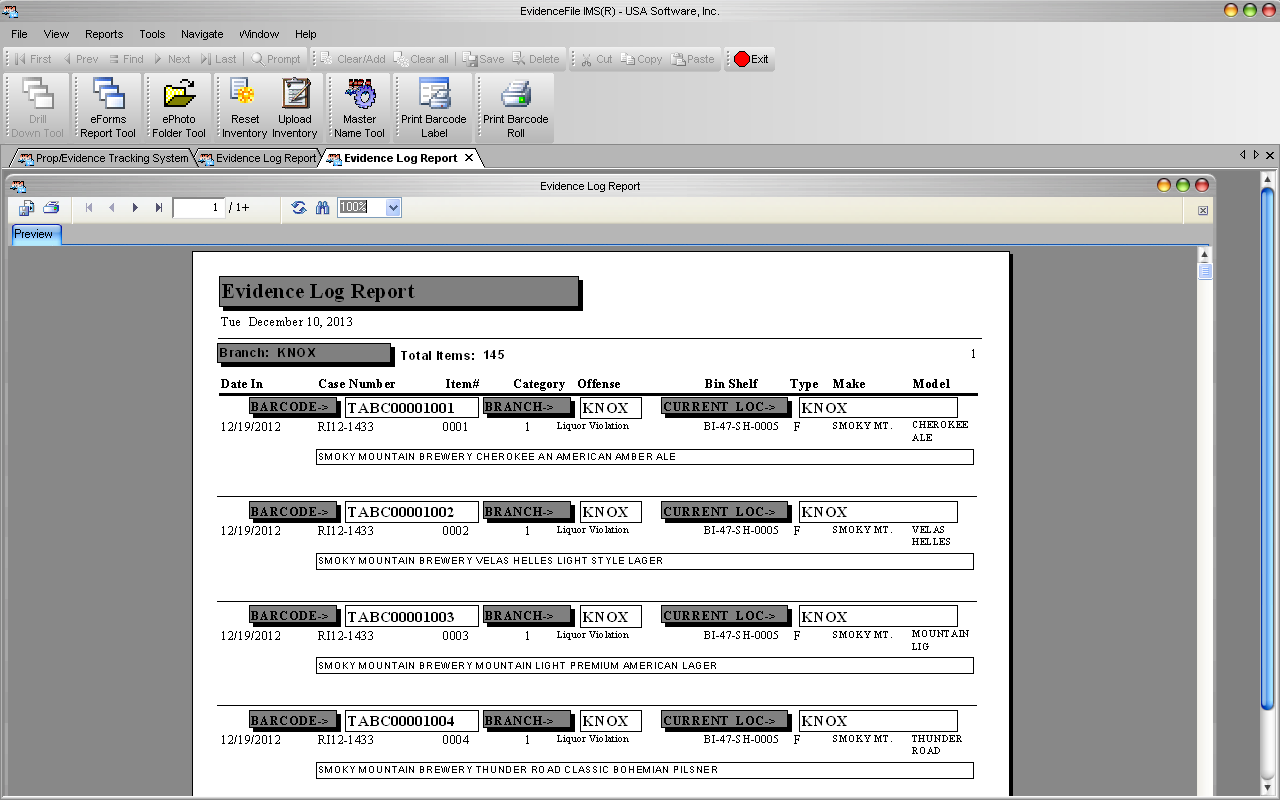This screenshot has width=1280, height=800.
Task: Refresh the report with the refresh icon
Action: 299,208
